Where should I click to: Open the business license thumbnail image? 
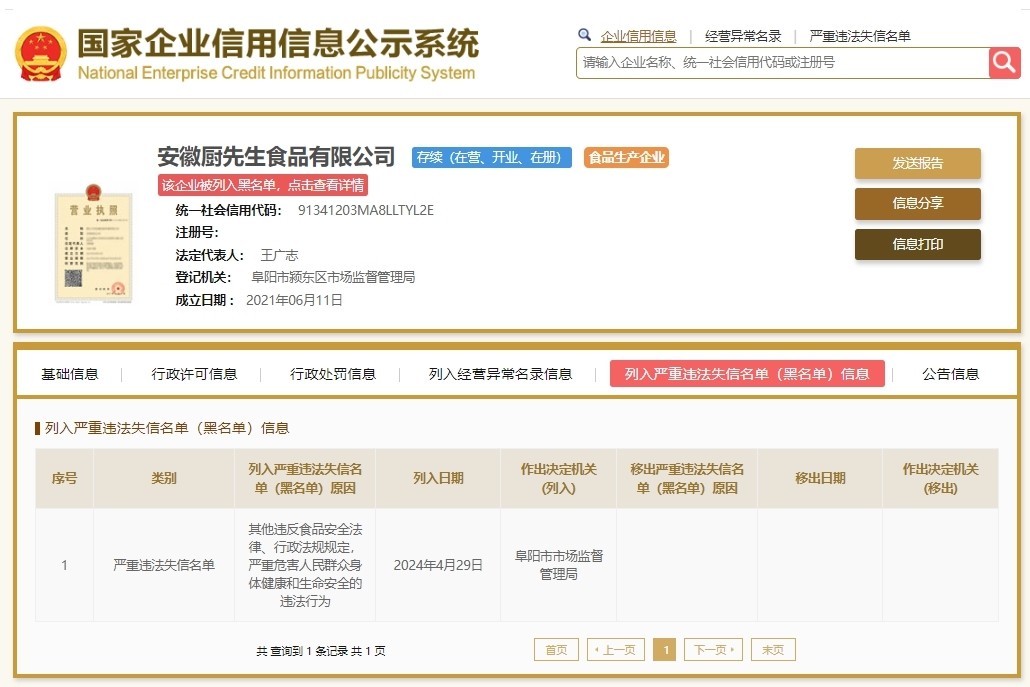[93, 244]
